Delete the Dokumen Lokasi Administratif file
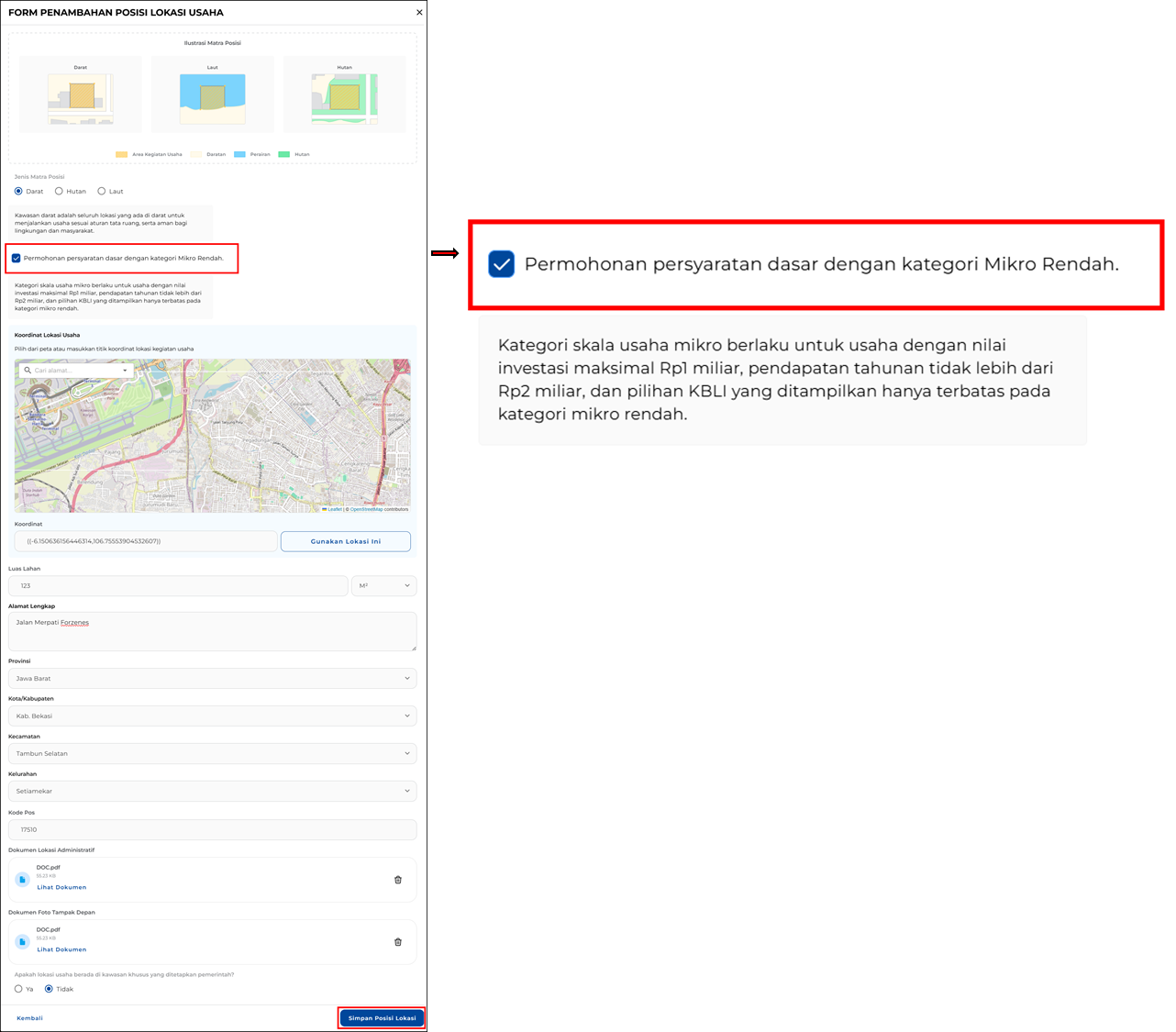Viewport: 1176px width, 1032px height. pos(398,880)
